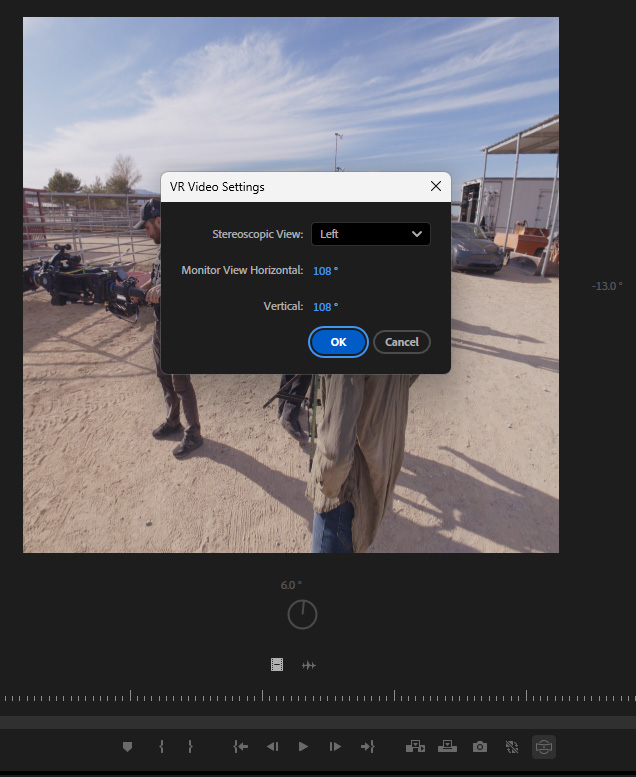The width and height of the screenshot is (636, 777).
Task: Jump to the In point
Action: [x=240, y=746]
